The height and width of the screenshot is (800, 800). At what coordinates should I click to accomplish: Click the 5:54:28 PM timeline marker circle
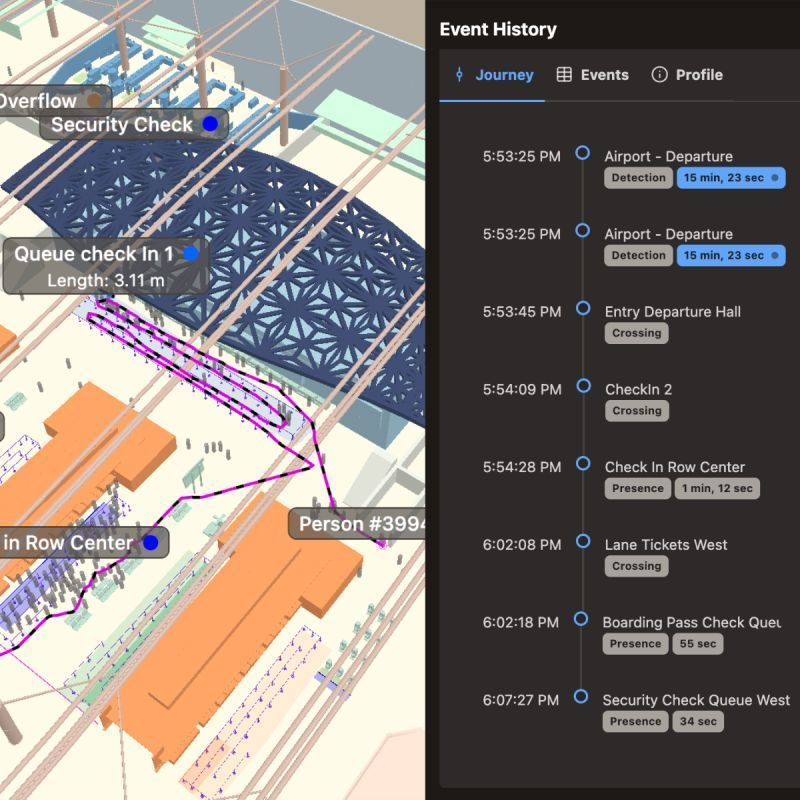[x=583, y=463]
